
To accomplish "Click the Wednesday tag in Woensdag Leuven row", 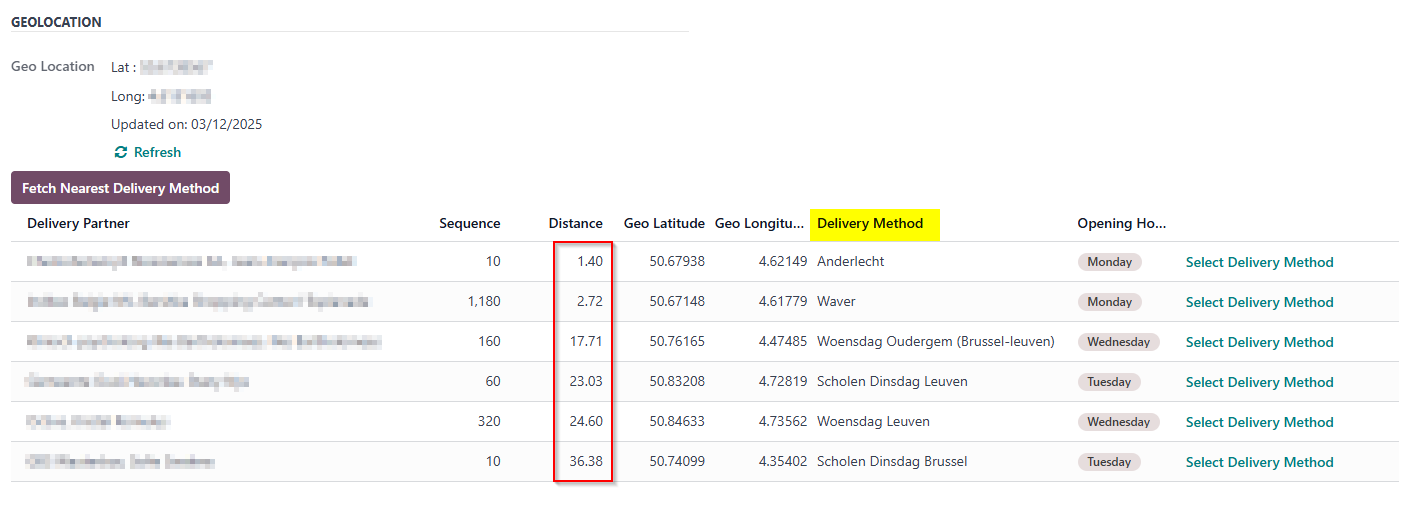I will 1118,422.
